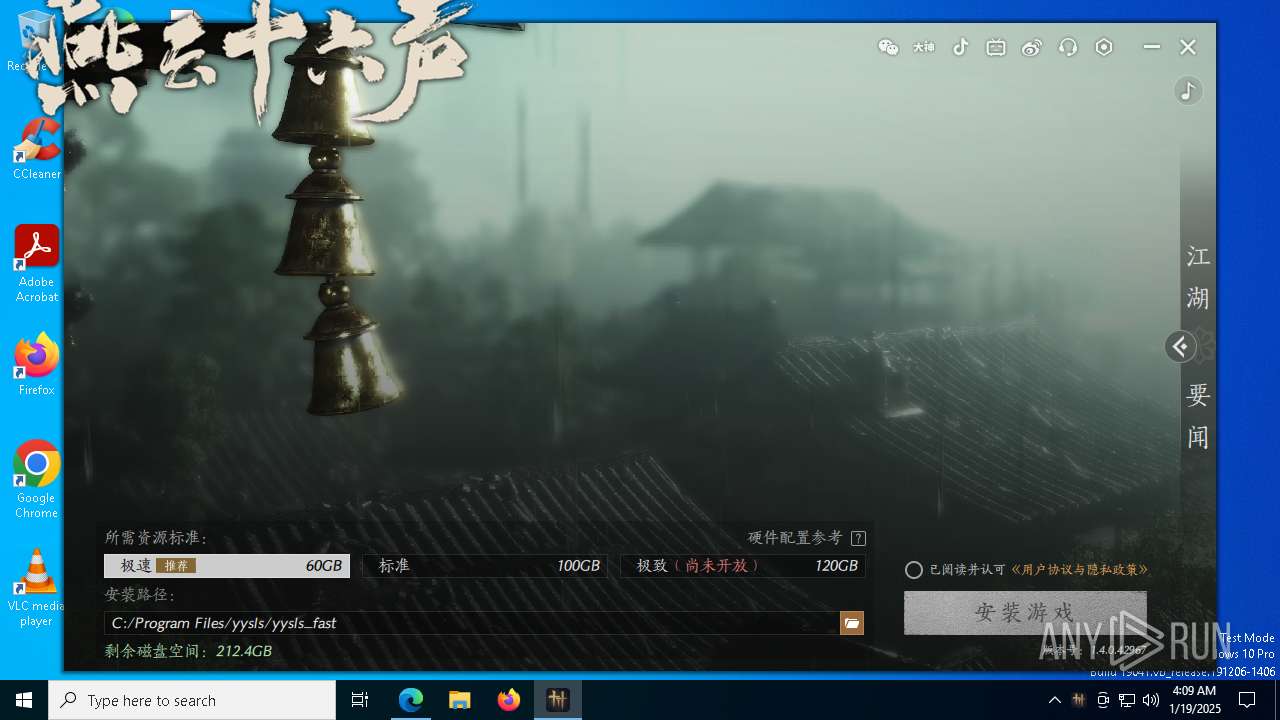Open hardware requirements help question mark

click(858, 538)
